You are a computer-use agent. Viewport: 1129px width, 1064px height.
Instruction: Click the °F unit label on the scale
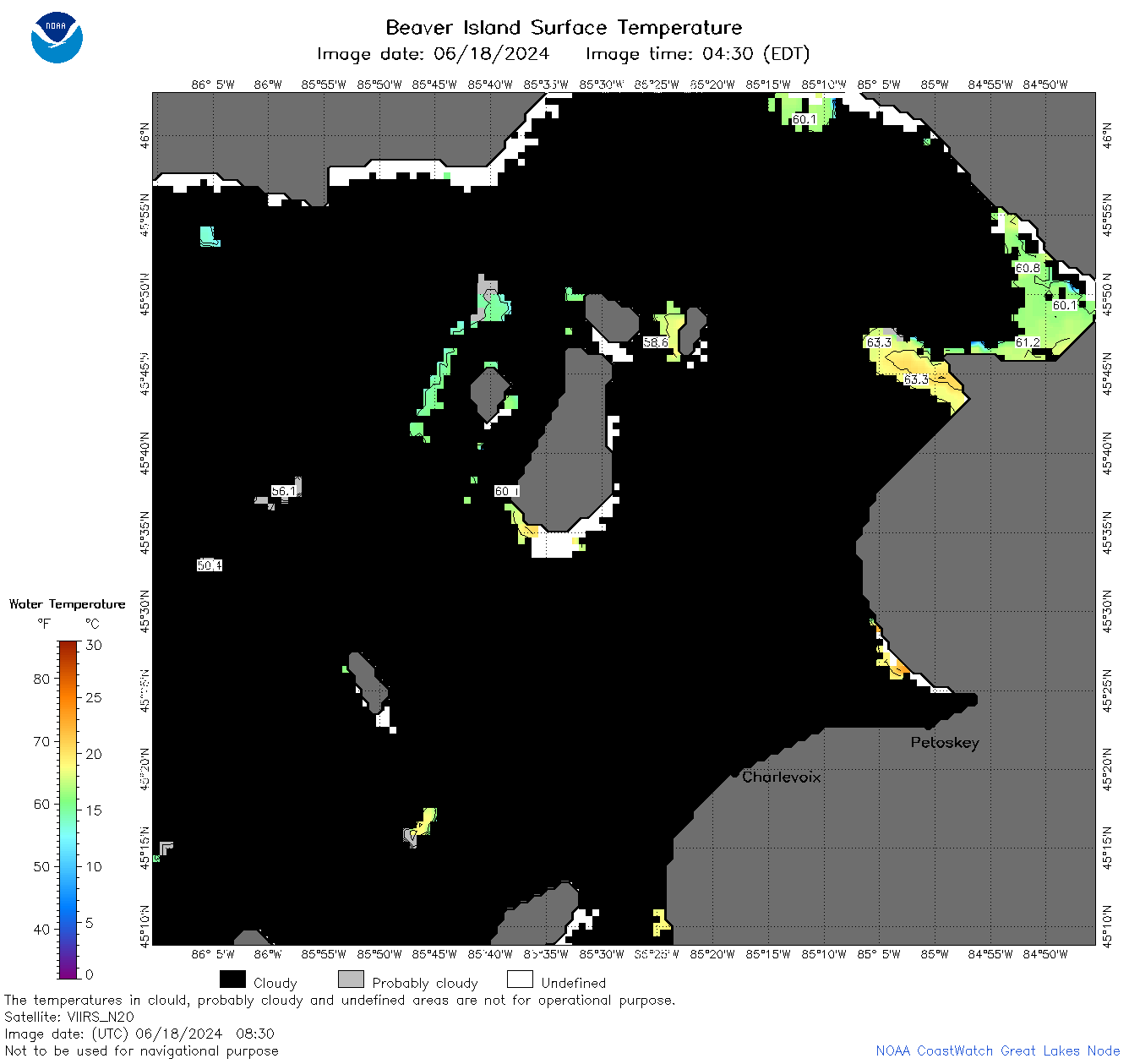click(x=44, y=624)
